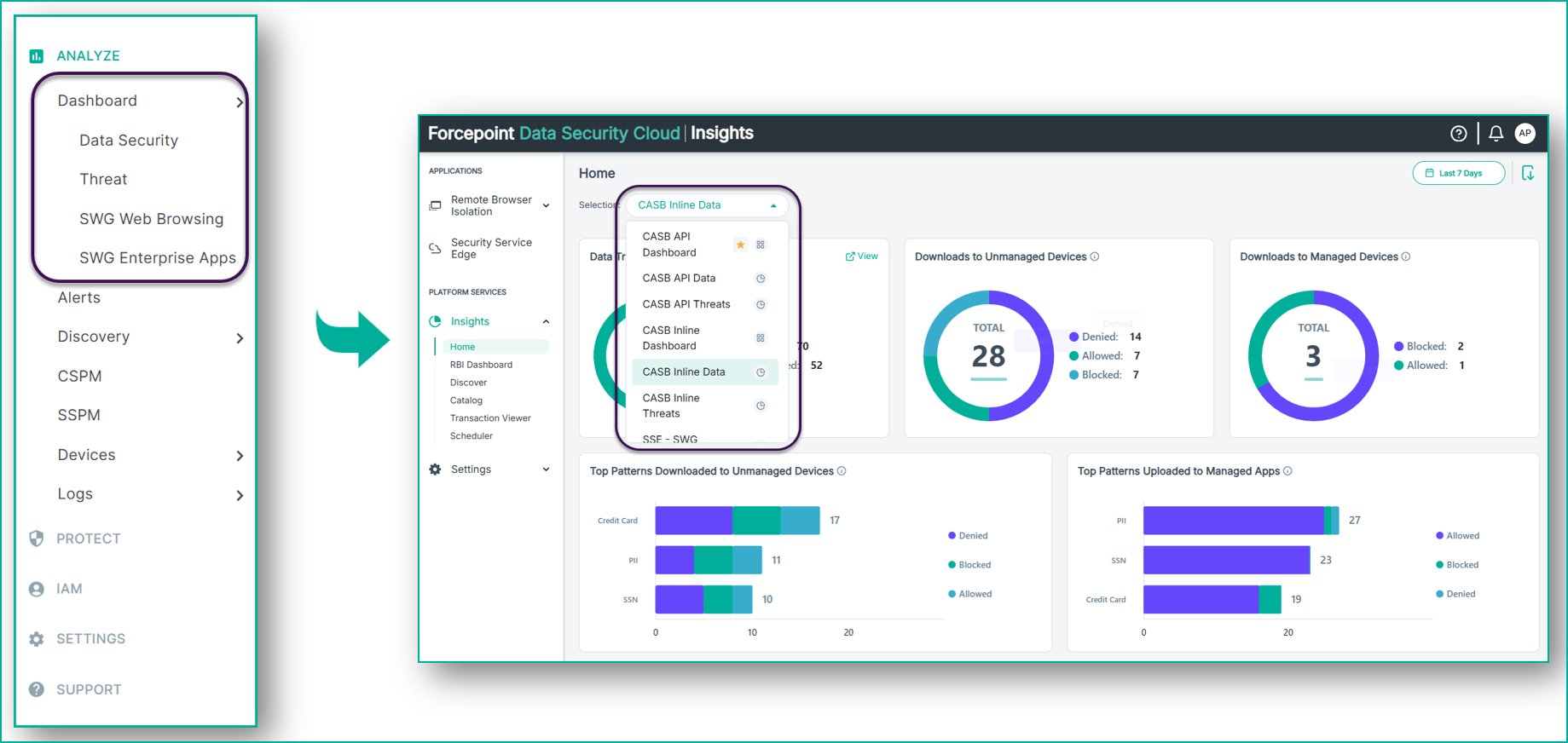Open CSPM in the Analyze menu
Image resolution: width=1568 pixels, height=743 pixels.
tap(79, 377)
